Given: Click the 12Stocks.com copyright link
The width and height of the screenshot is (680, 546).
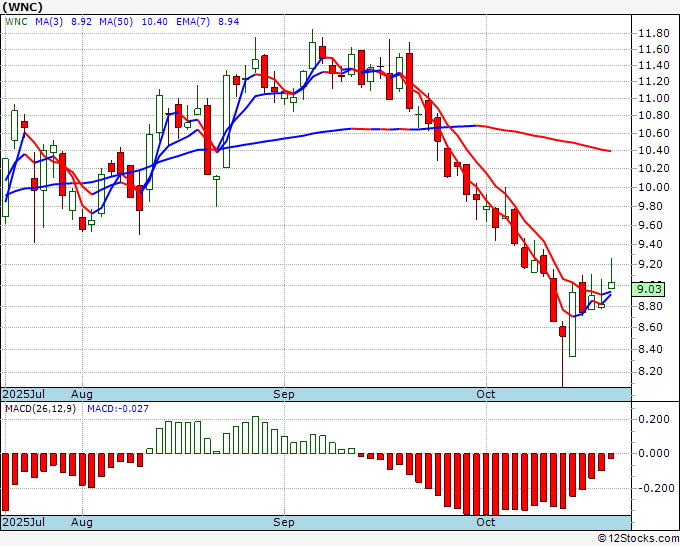Looking at the screenshot, I should pos(638,539).
